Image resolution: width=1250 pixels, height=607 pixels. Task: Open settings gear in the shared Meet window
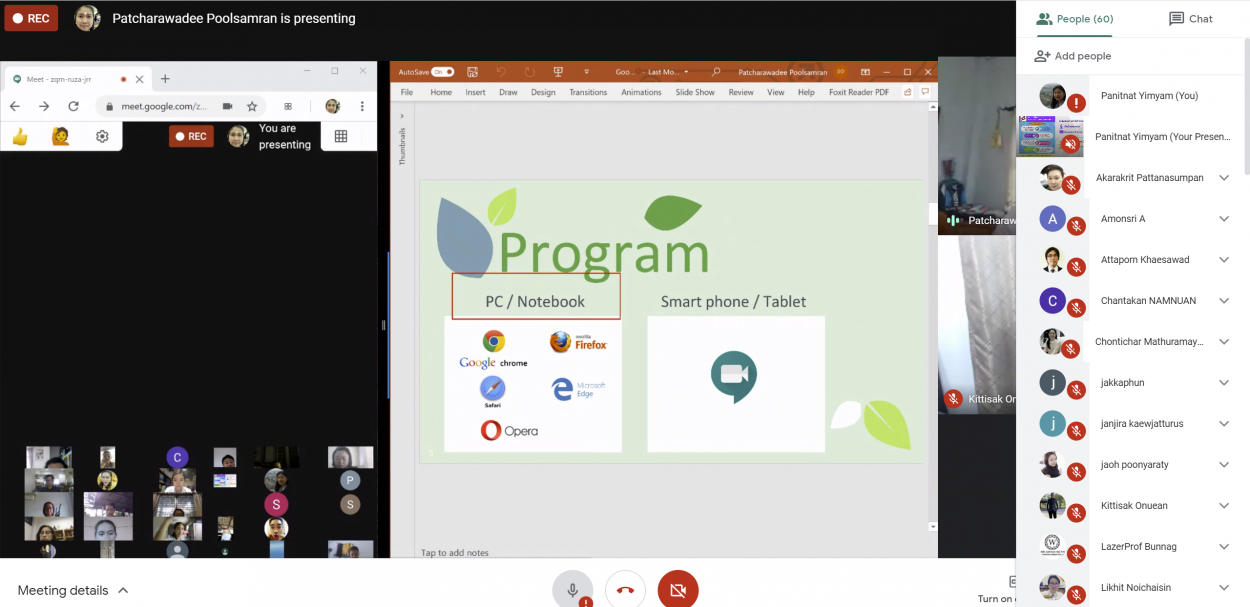pos(102,137)
